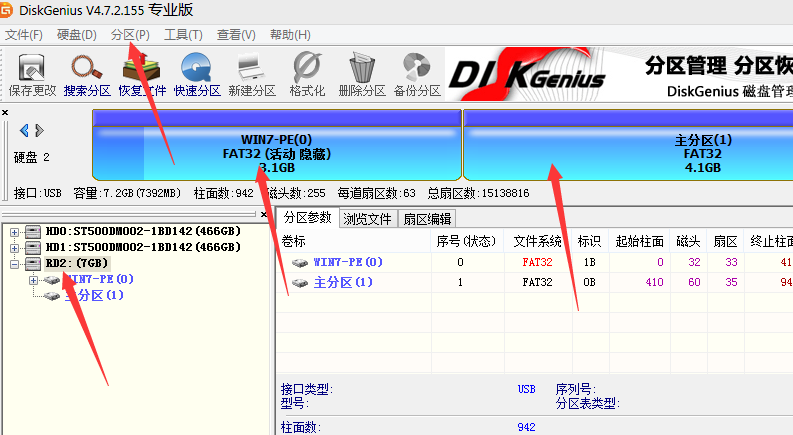Screen dimensions: 793x435
Task: Open the 文件(F) menu
Action: tap(24, 35)
